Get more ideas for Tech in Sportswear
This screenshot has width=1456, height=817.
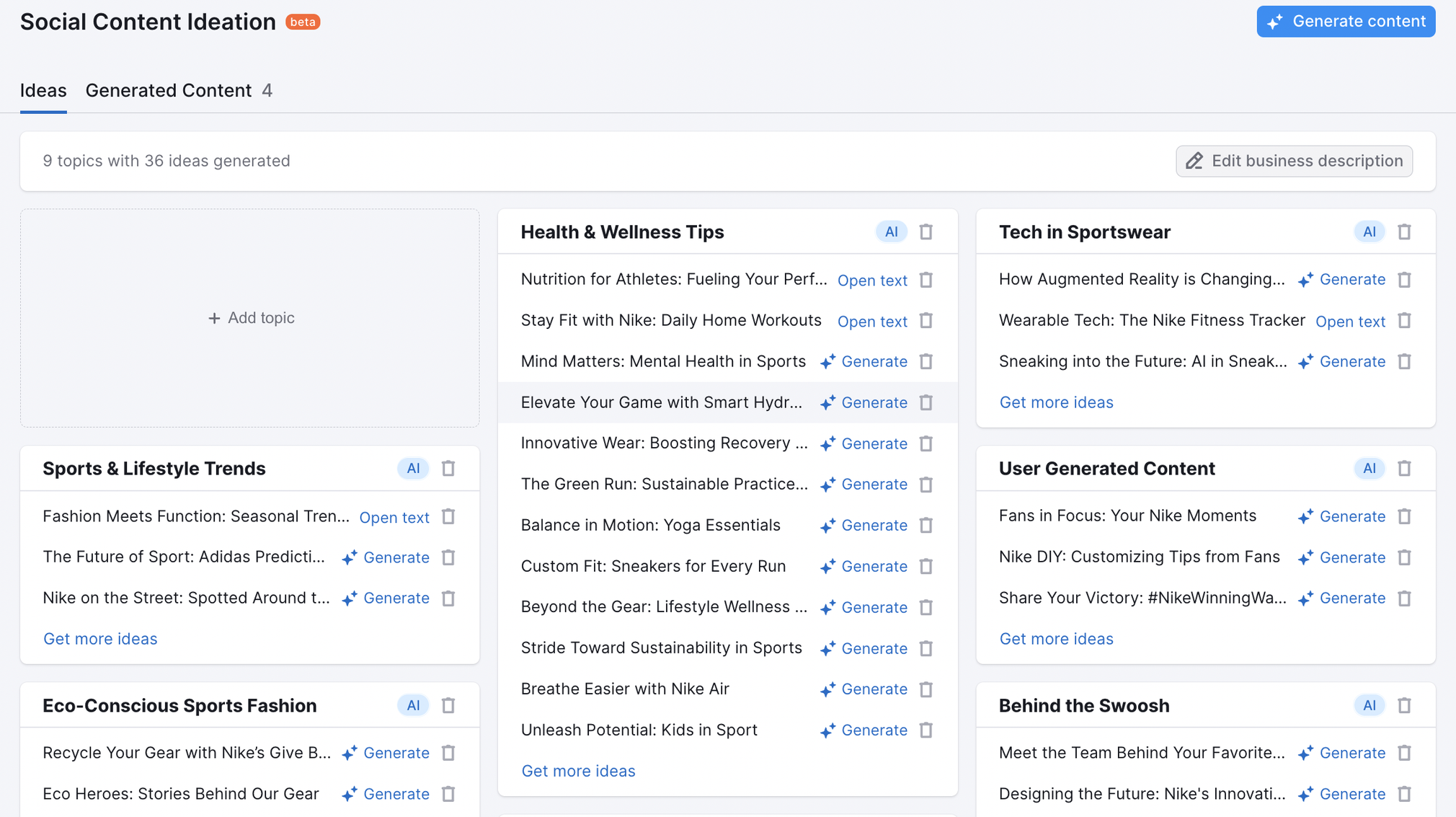[1056, 402]
